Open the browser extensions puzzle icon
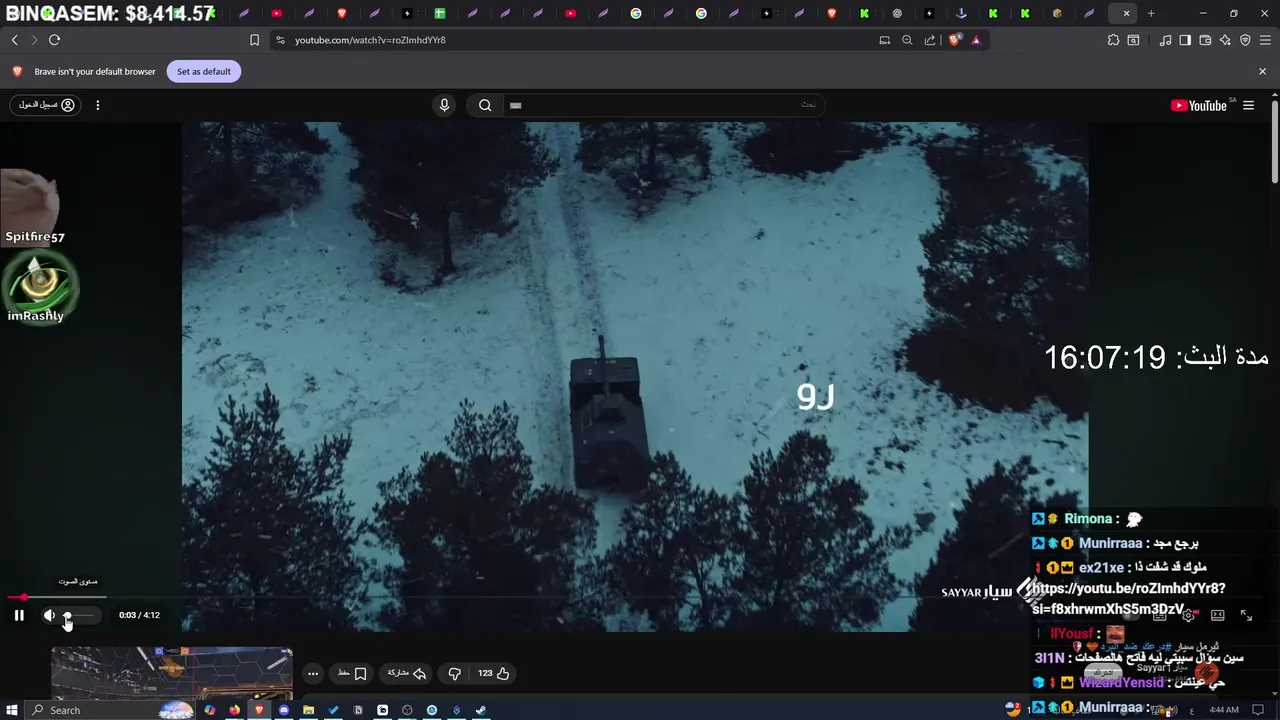This screenshot has height=720, width=1280. 1113,40
